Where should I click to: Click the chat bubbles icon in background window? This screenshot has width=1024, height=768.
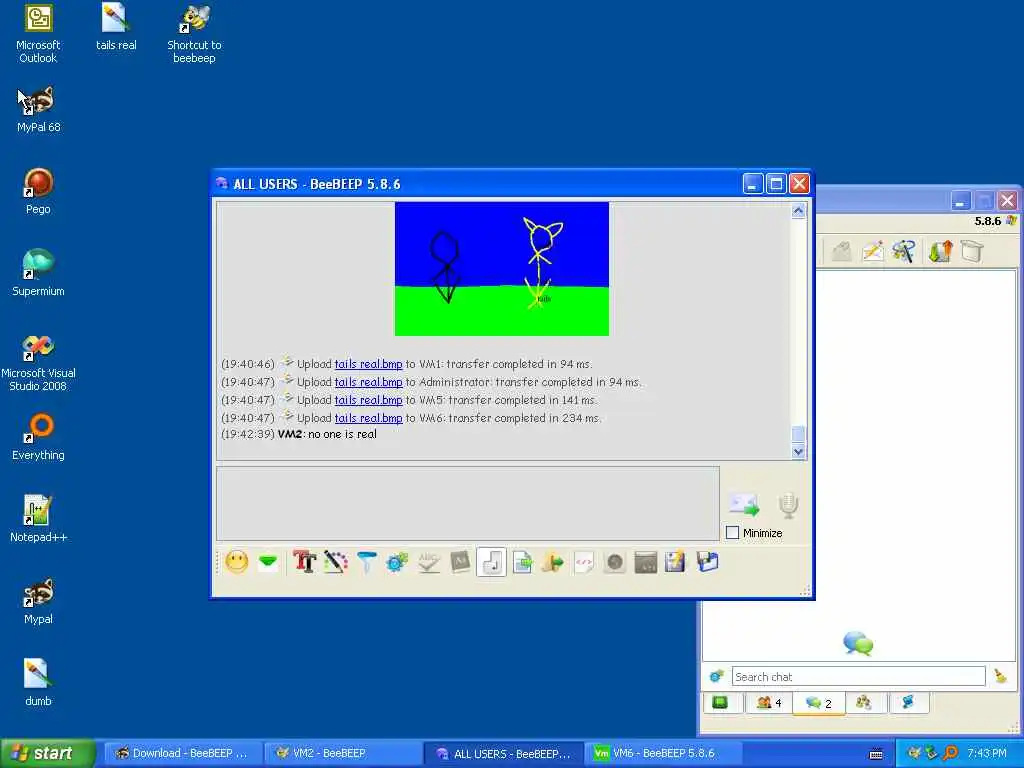pyautogui.click(x=858, y=643)
